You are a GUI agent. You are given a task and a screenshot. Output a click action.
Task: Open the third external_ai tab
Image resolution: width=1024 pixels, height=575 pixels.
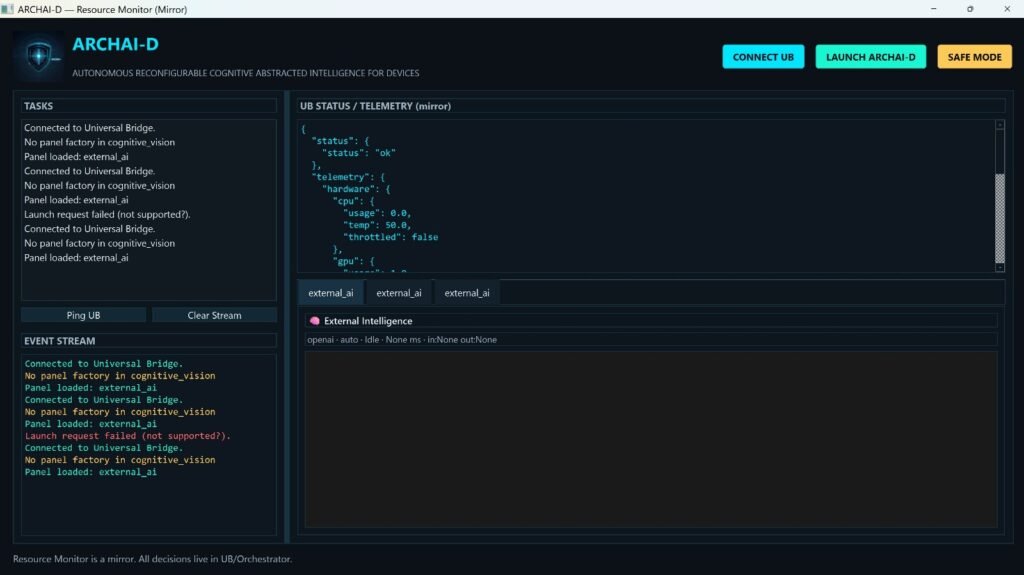tap(466, 293)
